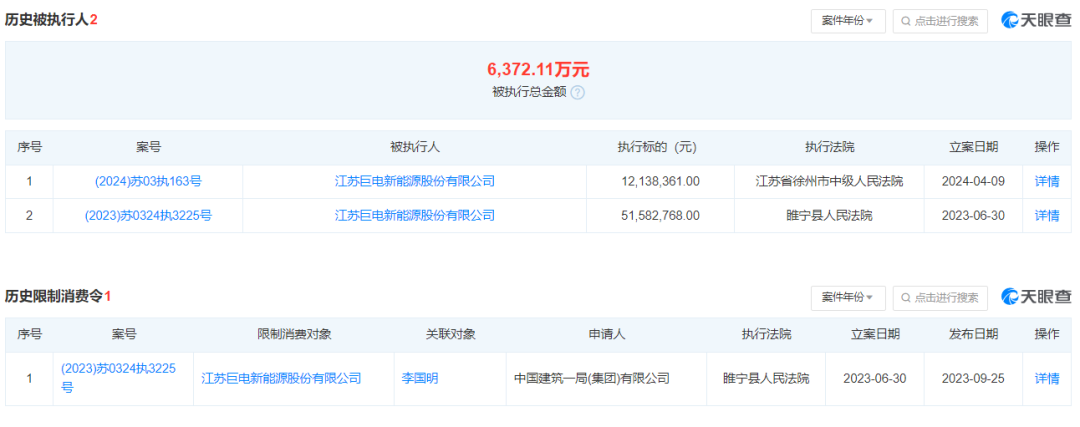The width and height of the screenshot is (1080, 427).
Task: Select amount 12,138,361.00
Action: (660, 182)
